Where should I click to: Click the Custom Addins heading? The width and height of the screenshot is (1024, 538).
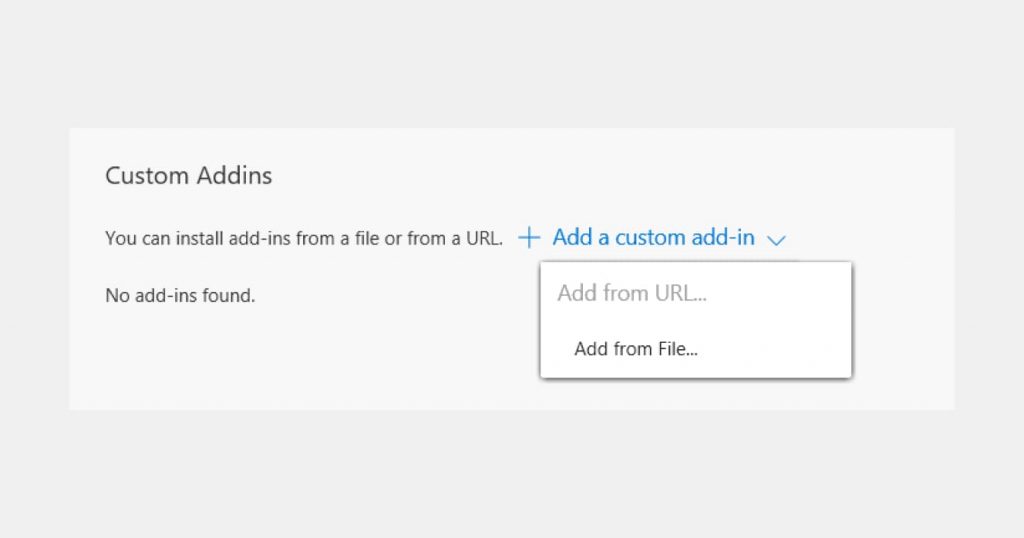pos(189,176)
